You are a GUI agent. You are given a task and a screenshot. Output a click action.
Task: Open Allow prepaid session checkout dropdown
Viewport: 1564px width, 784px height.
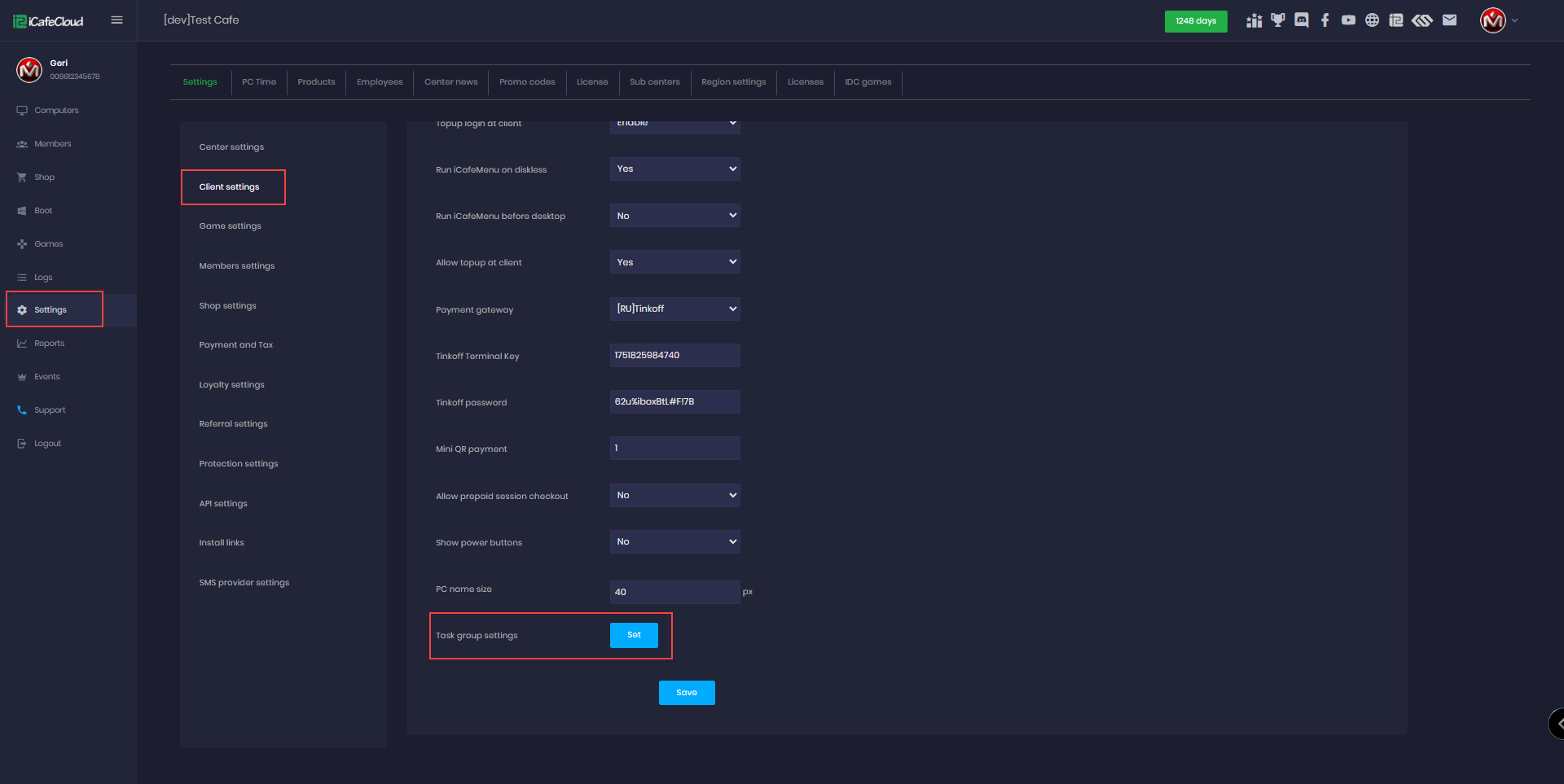tap(674, 495)
